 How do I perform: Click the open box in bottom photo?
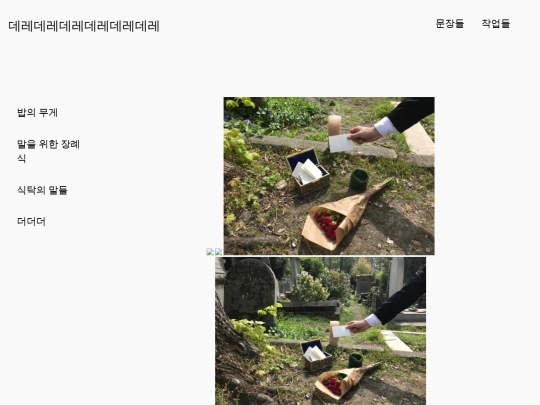317,356
